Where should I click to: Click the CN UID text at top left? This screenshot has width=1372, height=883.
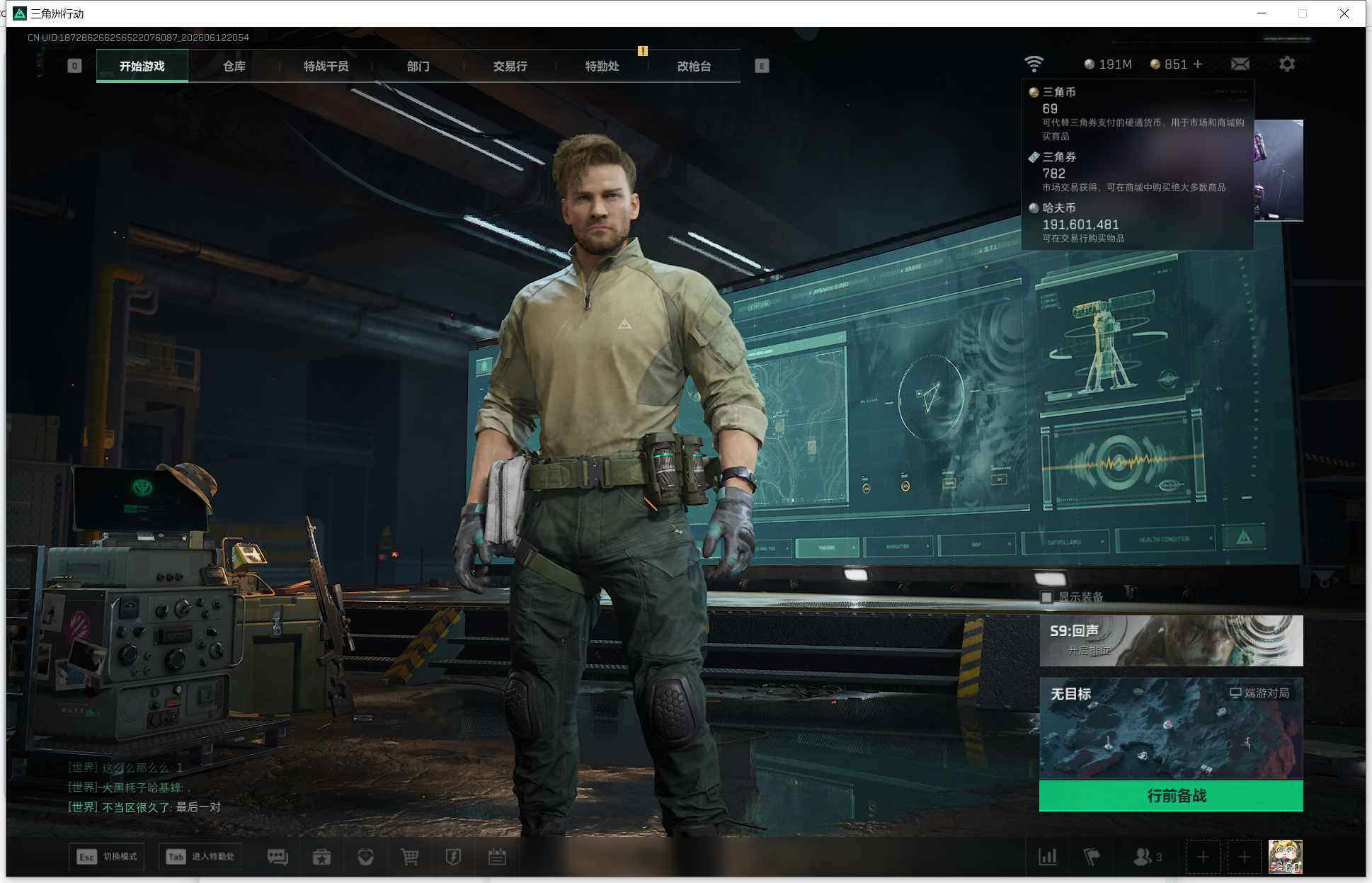[138, 38]
